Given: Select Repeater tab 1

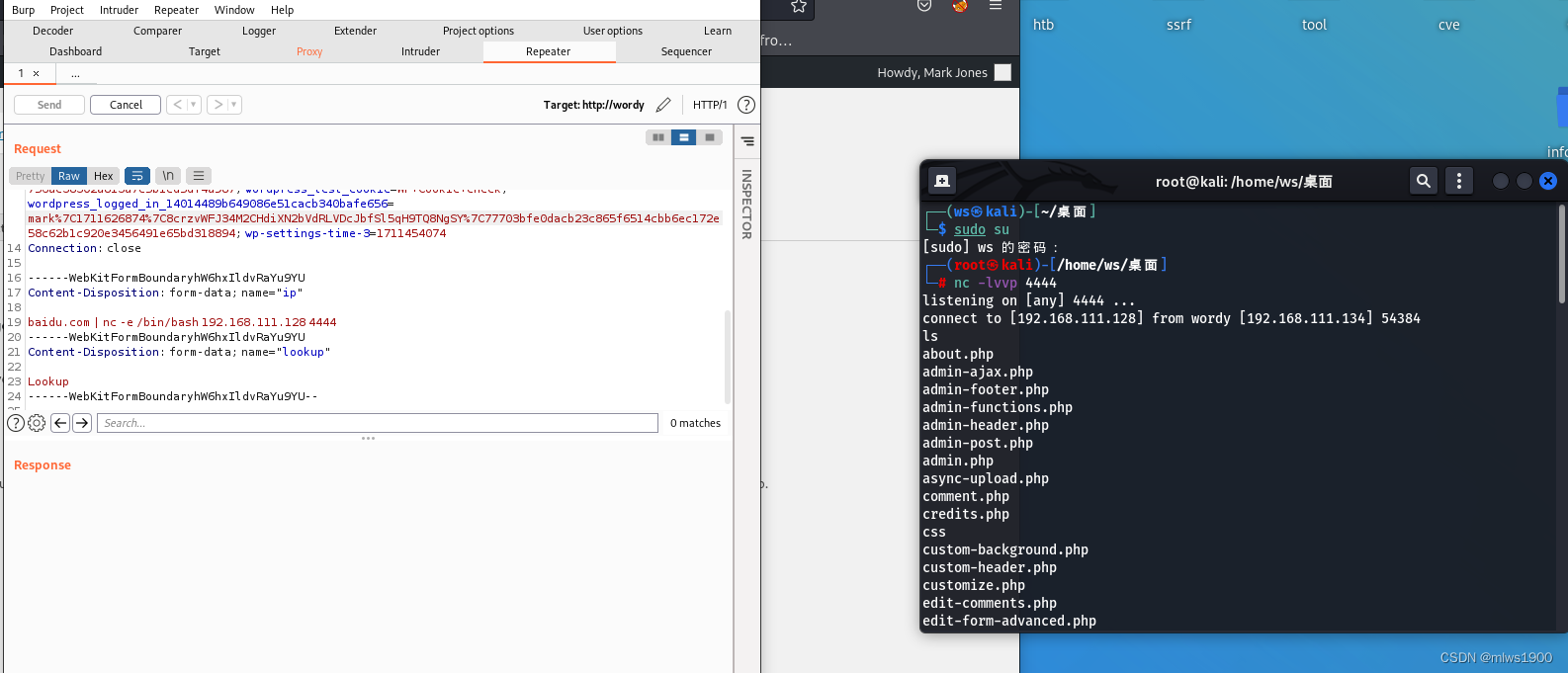Looking at the screenshot, I should click(x=21, y=73).
